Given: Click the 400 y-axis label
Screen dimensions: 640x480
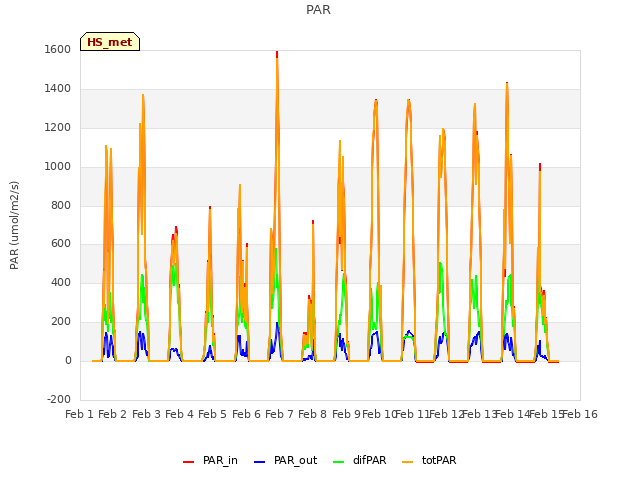Looking at the screenshot, I should [61, 282].
